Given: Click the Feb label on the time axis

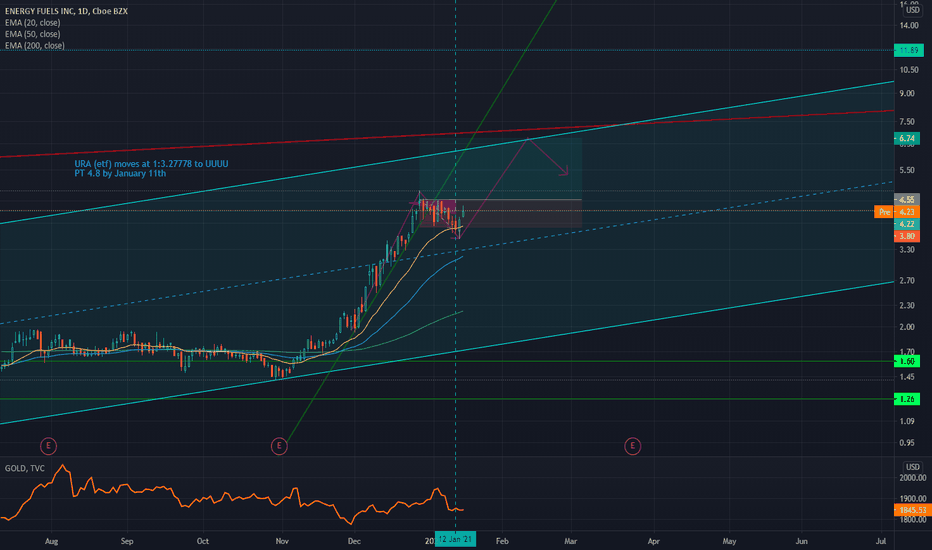Looking at the screenshot, I should tap(502, 541).
